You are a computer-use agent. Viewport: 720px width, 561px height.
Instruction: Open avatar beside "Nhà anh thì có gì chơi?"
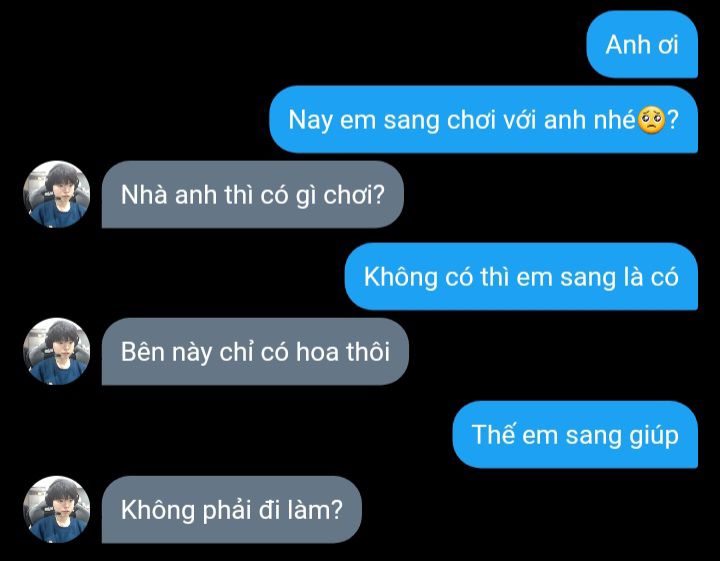point(56,194)
